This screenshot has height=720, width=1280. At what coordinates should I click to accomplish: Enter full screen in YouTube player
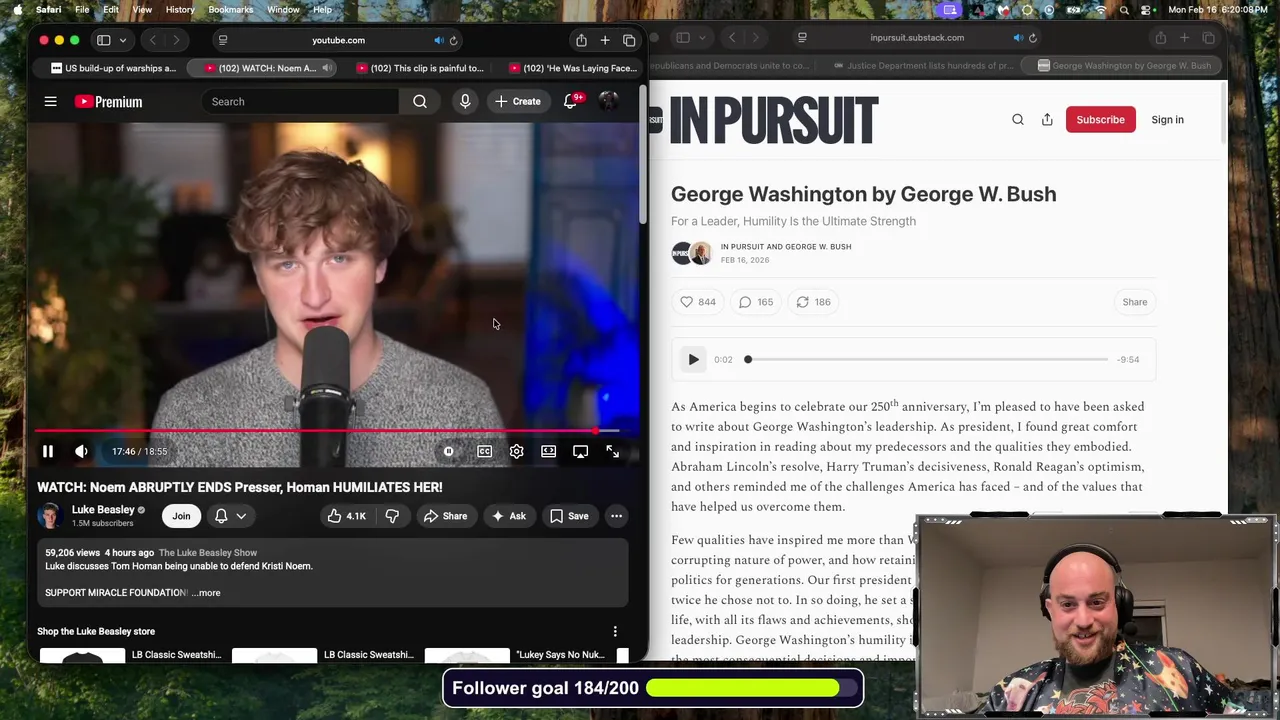[612, 451]
